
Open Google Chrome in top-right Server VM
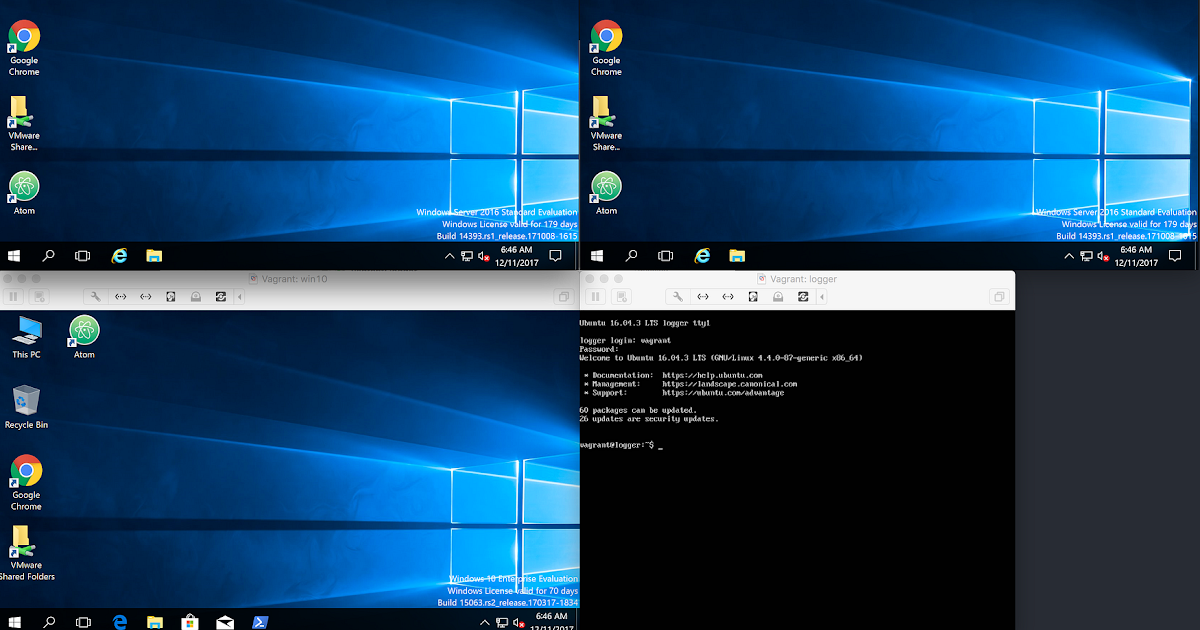click(606, 49)
